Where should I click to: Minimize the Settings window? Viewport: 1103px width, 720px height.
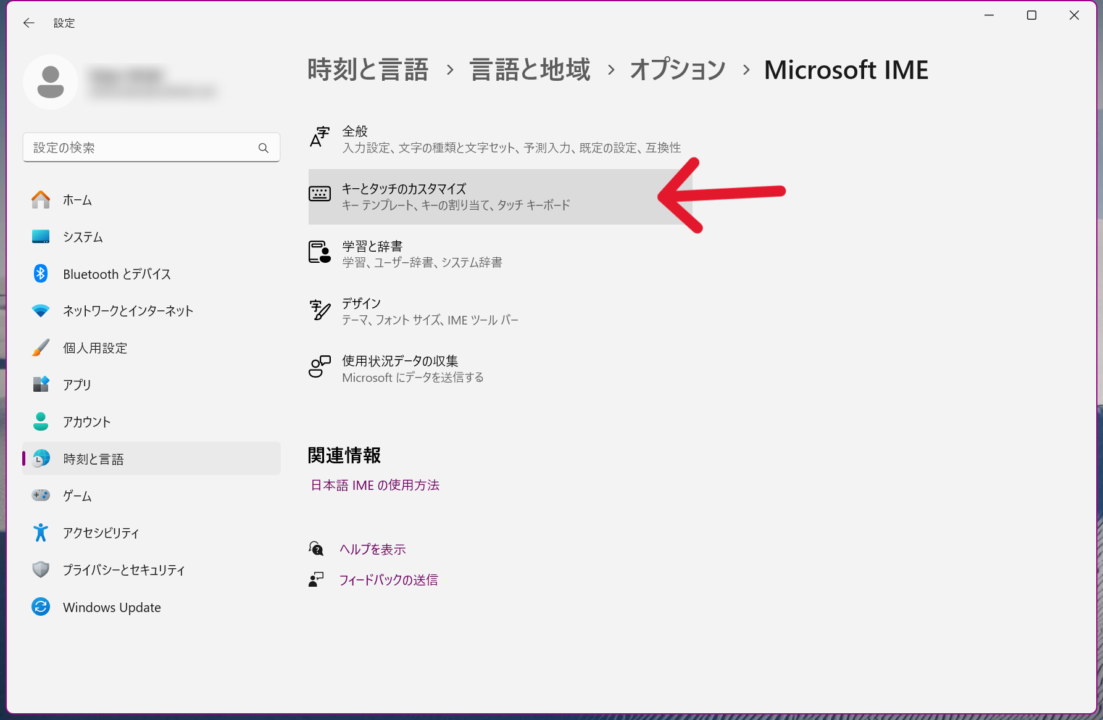click(989, 15)
